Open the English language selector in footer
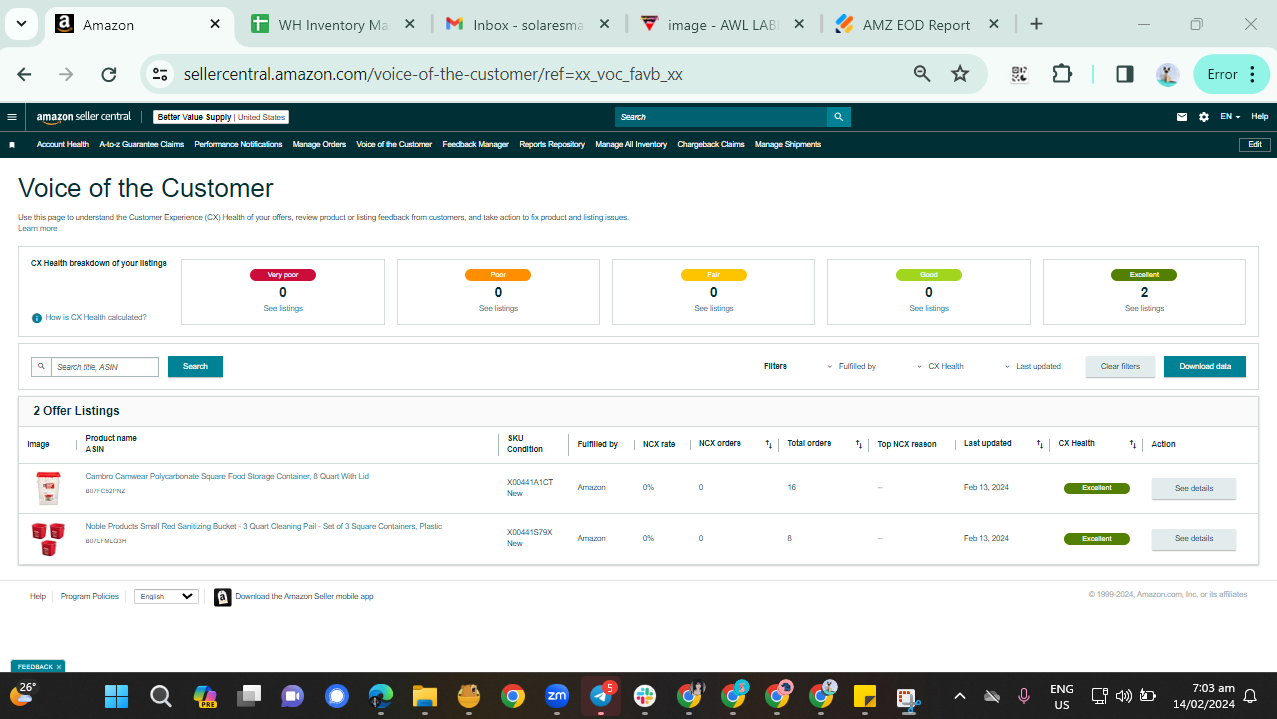 pyautogui.click(x=167, y=596)
